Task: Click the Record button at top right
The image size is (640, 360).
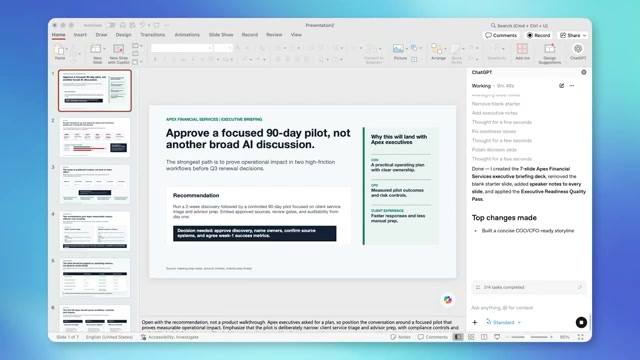Action: tap(538, 36)
